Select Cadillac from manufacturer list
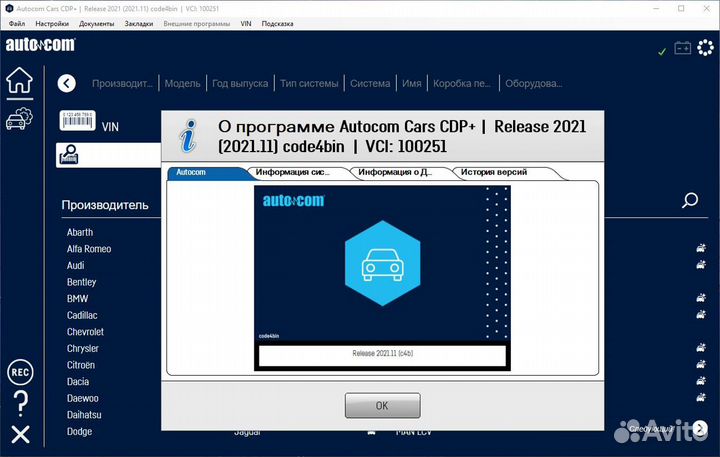The height and width of the screenshot is (457, 720). 82,315
